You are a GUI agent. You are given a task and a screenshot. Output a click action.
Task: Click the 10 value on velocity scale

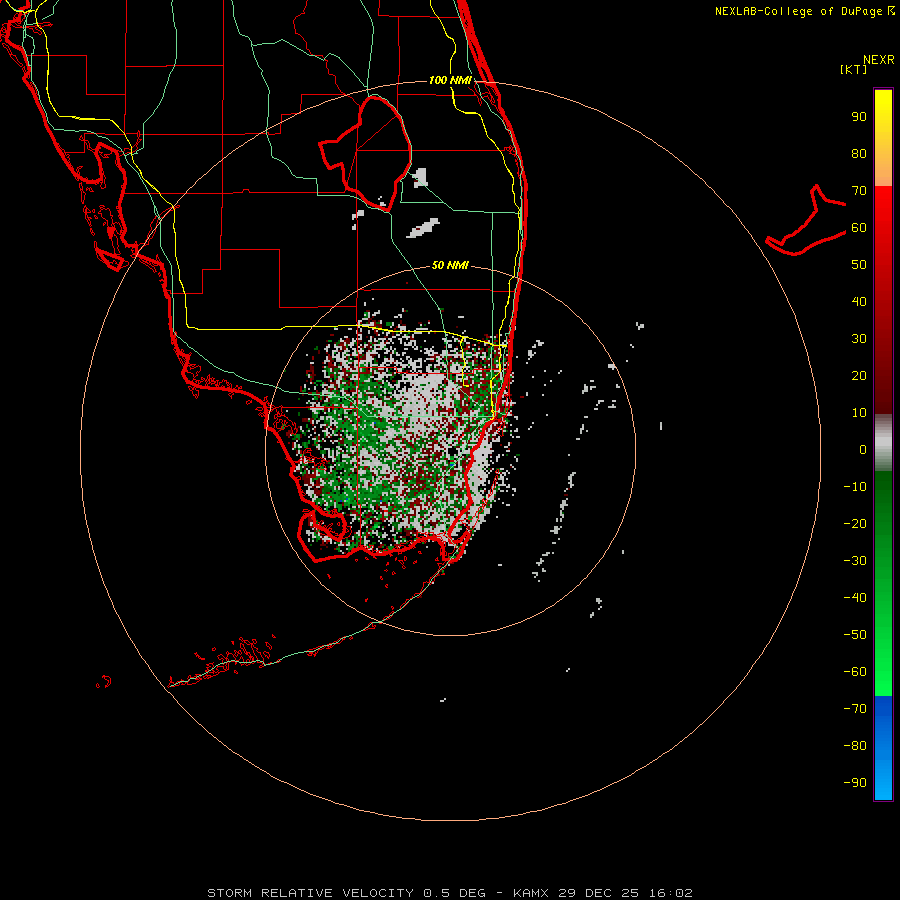[x=859, y=413]
